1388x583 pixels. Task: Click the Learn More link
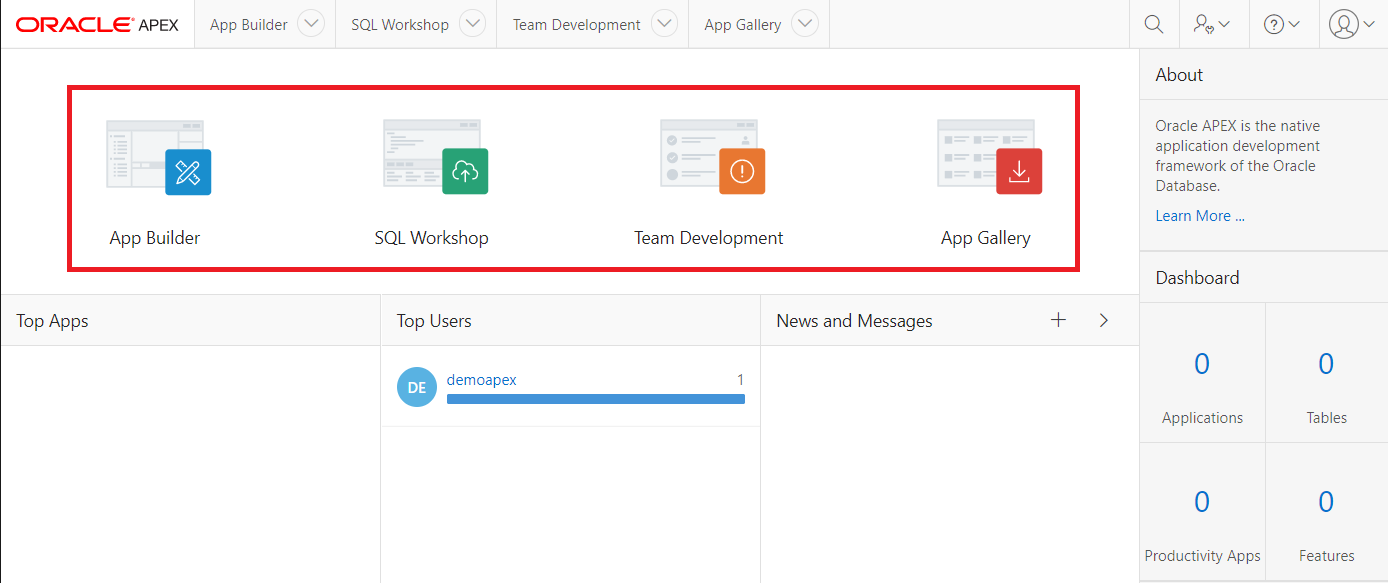coord(1200,216)
